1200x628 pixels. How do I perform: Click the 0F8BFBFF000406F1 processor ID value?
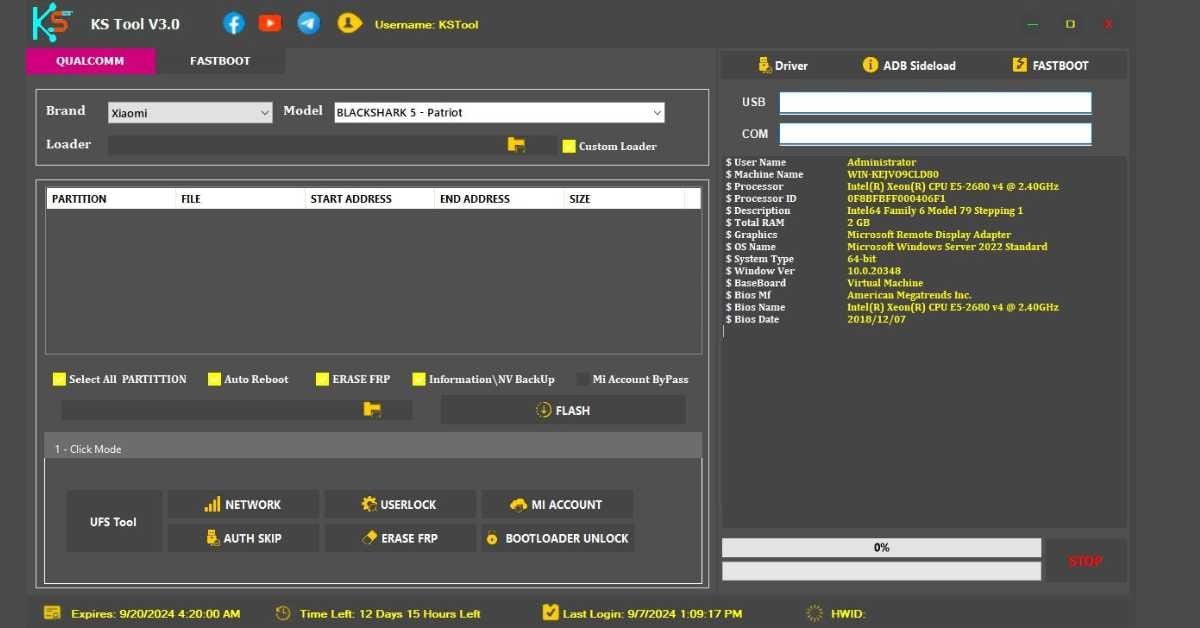pos(896,198)
